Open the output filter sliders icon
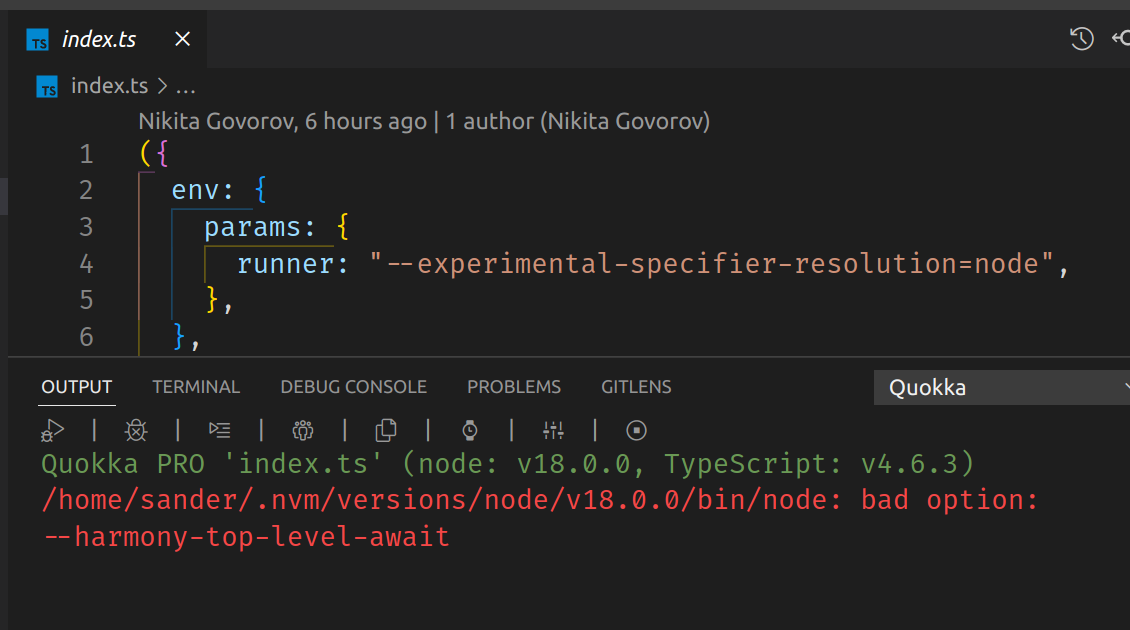This screenshot has width=1130, height=630. 553,430
